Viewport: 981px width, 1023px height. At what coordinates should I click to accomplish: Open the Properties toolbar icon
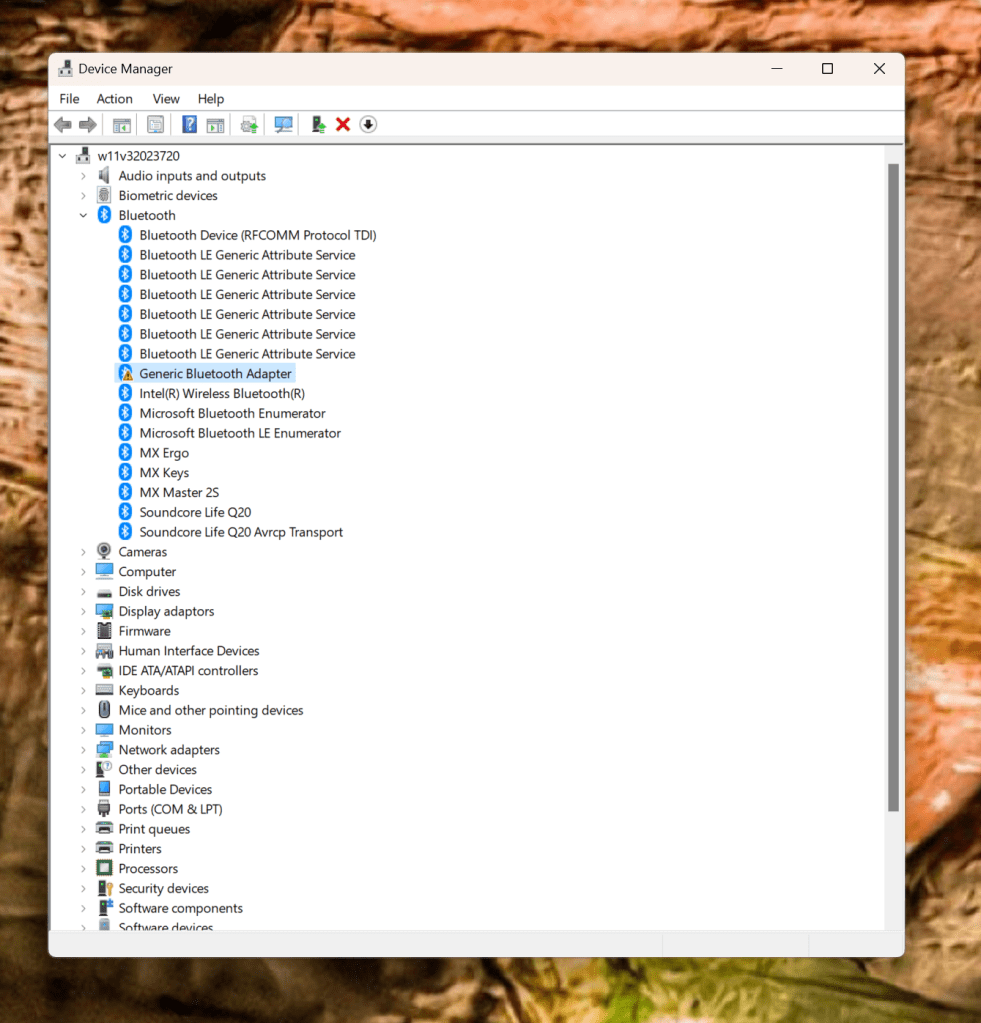[x=155, y=125]
